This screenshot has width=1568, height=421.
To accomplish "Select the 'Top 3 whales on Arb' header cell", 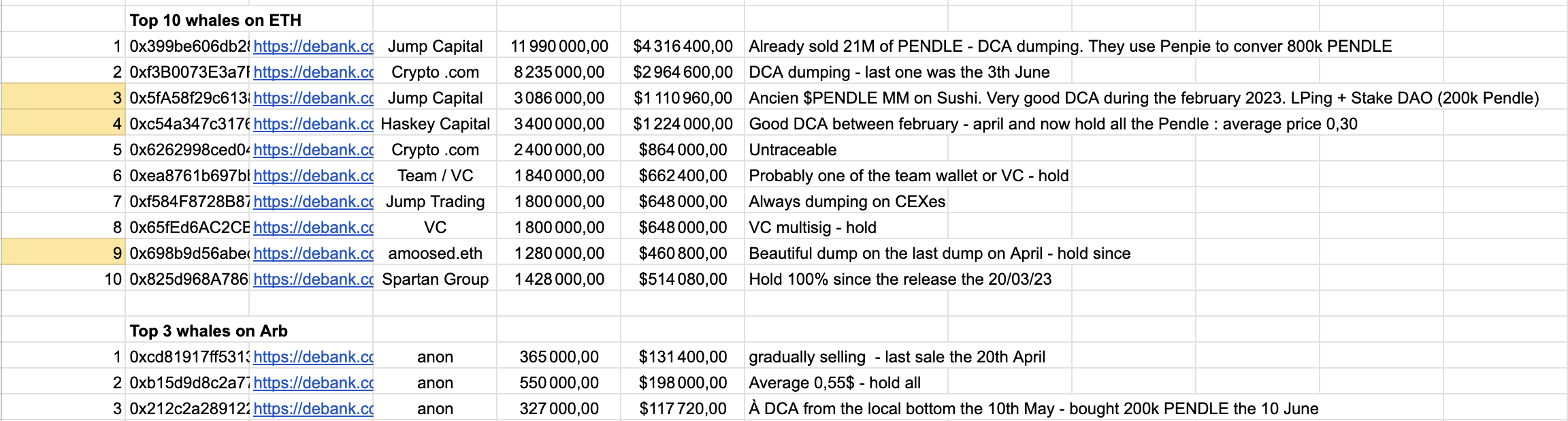I will pos(208,331).
